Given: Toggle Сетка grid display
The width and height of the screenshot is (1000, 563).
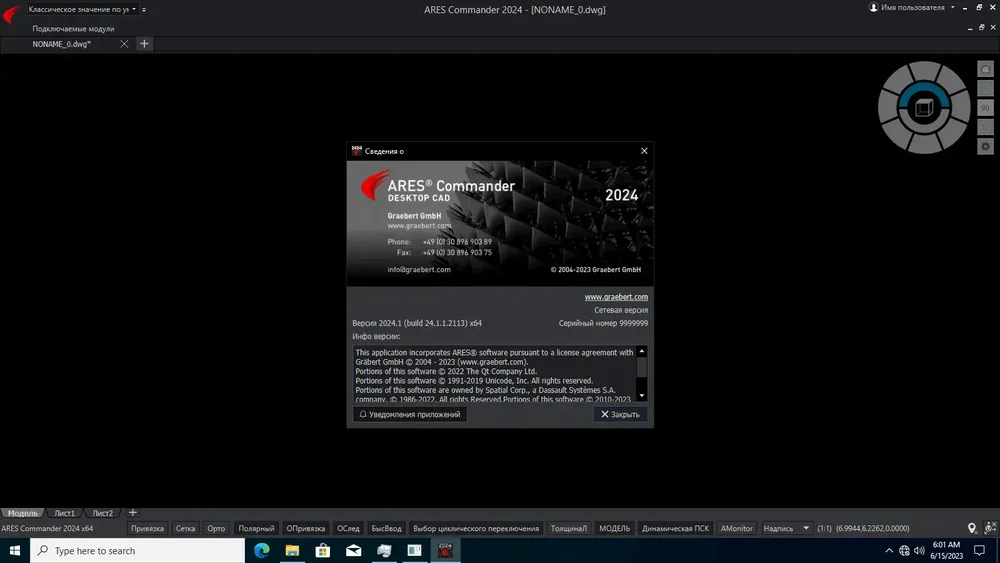Looking at the screenshot, I should coord(185,528).
